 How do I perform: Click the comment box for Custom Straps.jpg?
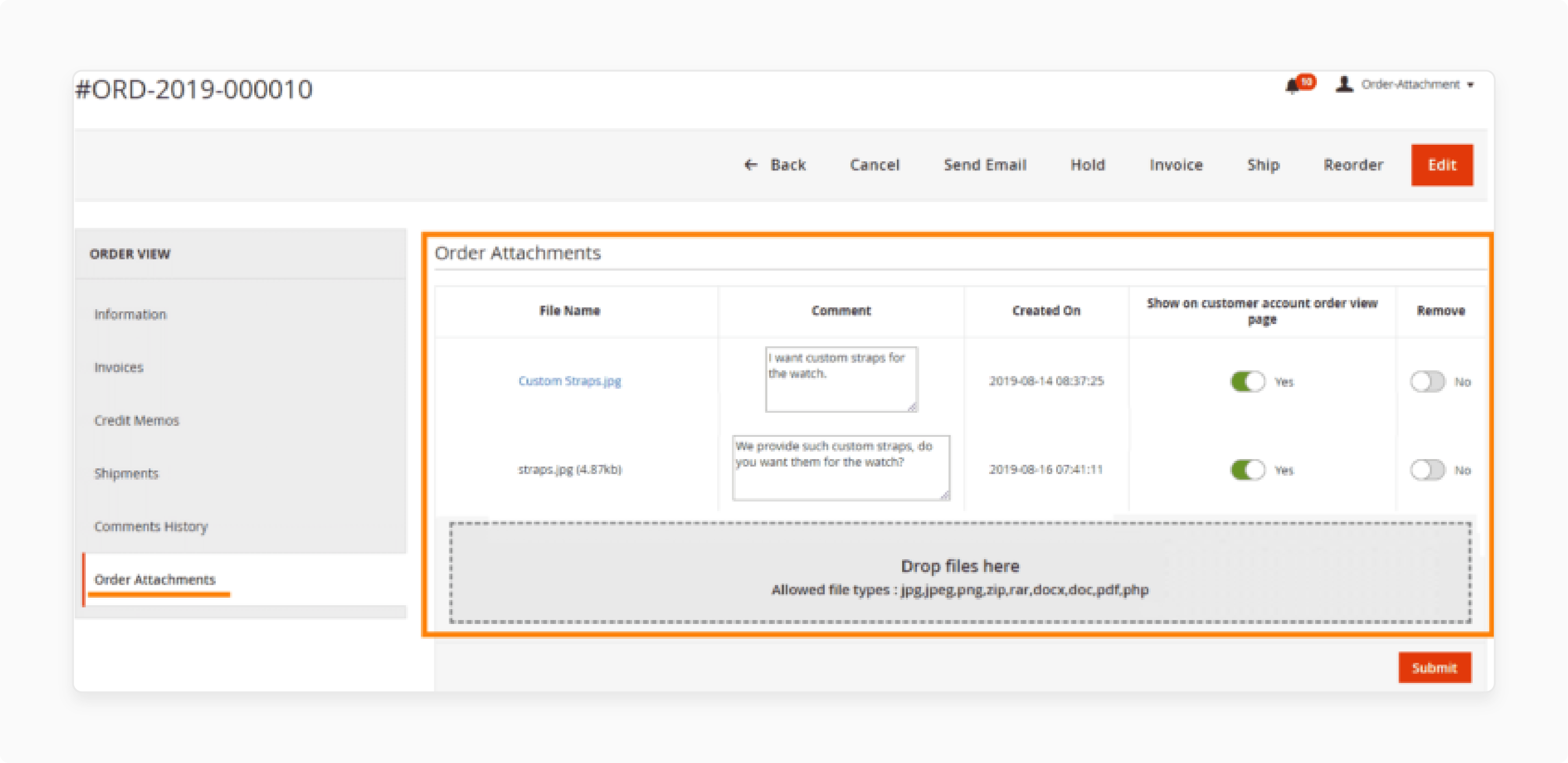841,379
